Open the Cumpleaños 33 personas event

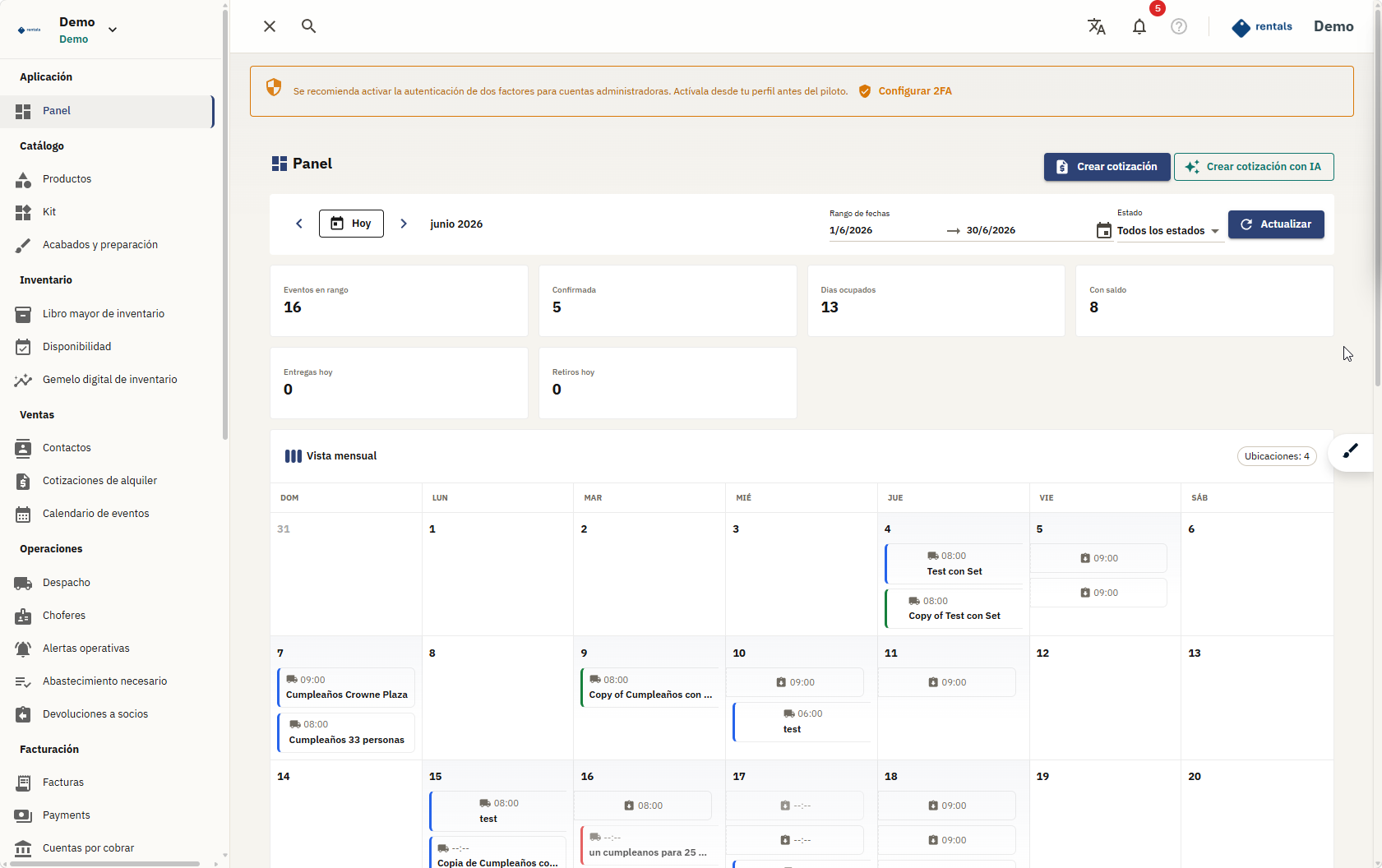coord(346,732)
